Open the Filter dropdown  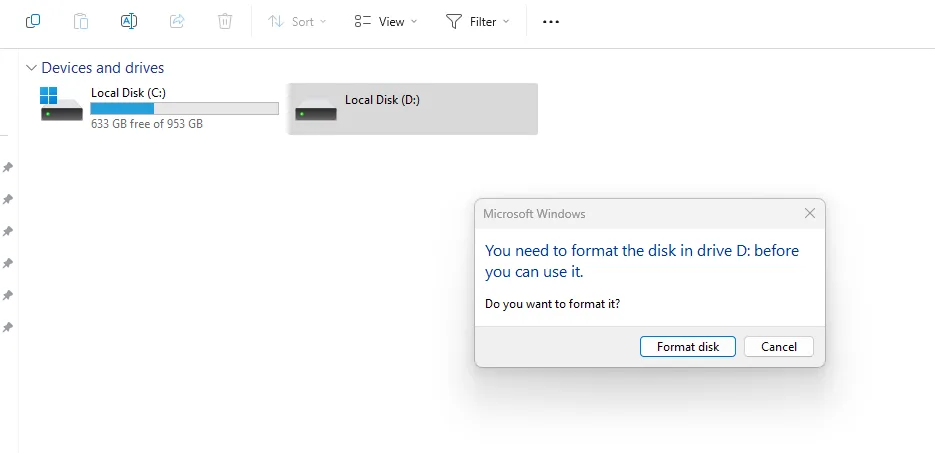(x=477, y=21)
